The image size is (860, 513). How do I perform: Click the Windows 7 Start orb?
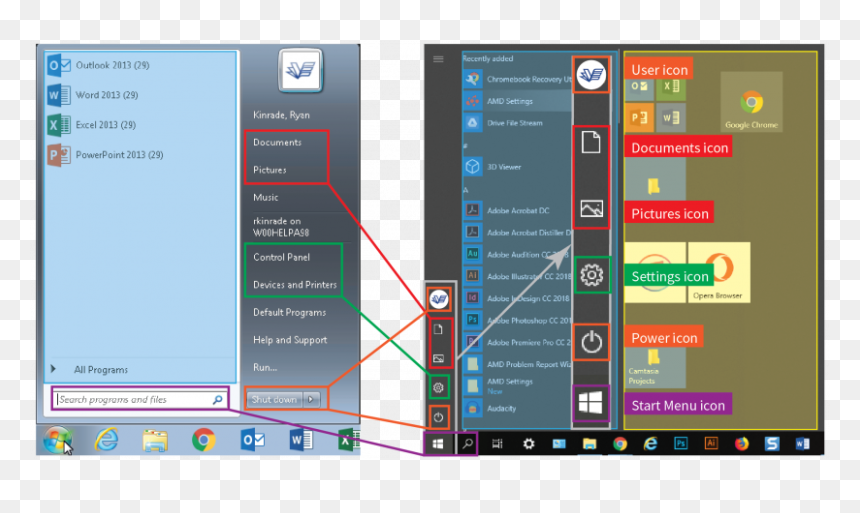(x=58, y=439)
